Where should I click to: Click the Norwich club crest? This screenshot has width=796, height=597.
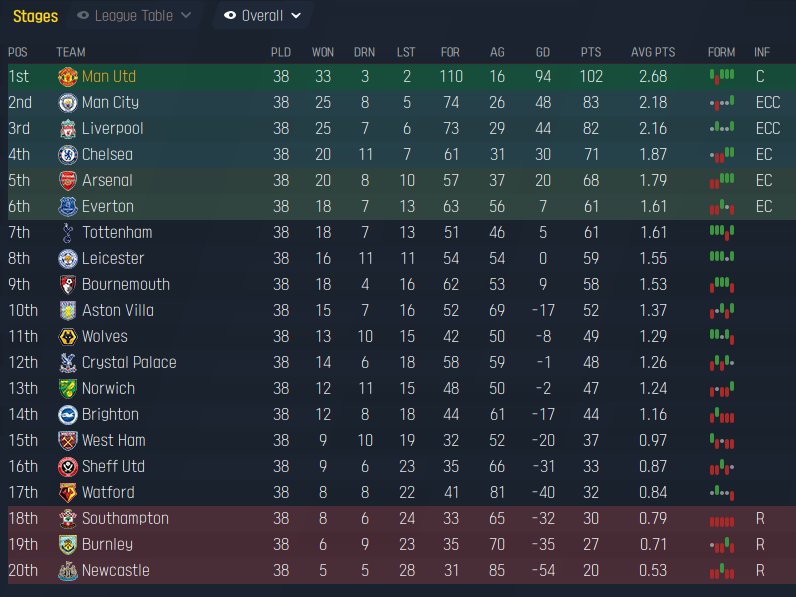click(67, 389)
